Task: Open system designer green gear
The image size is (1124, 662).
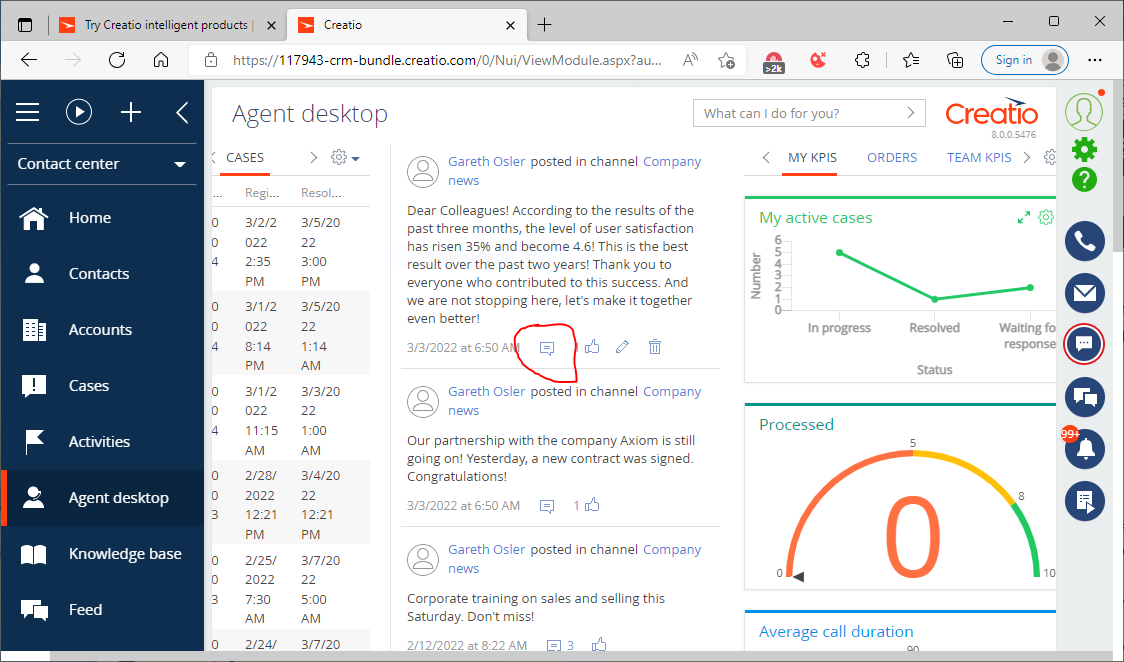Action: (1085, 149)
